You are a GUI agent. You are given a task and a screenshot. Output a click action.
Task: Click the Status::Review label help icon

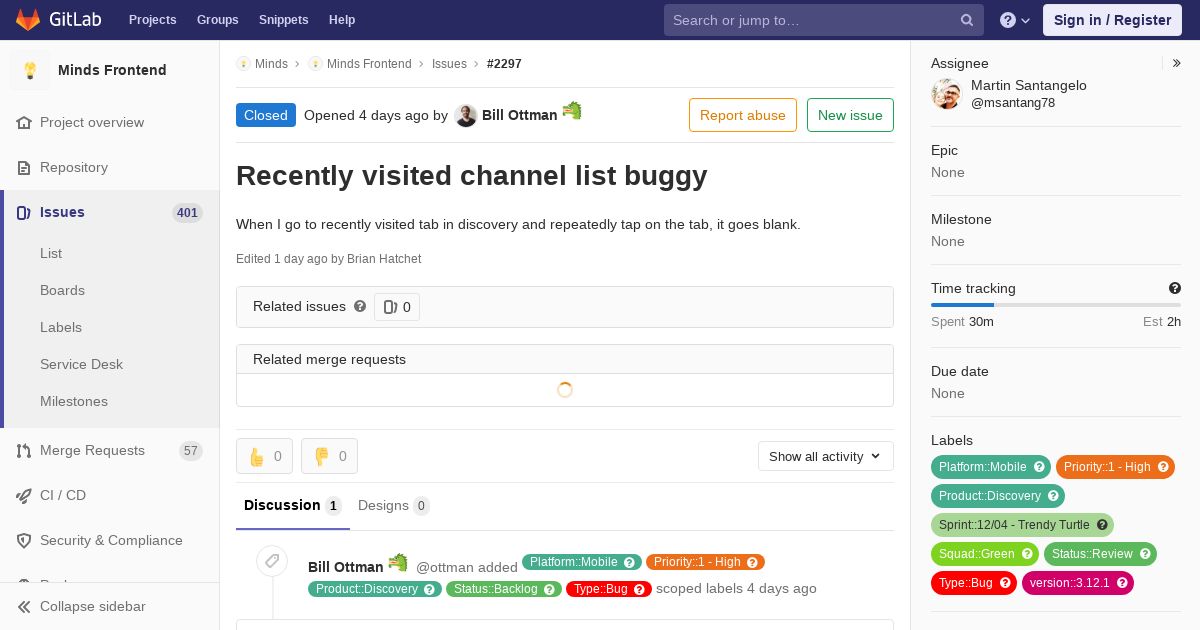click(1145, 554)
